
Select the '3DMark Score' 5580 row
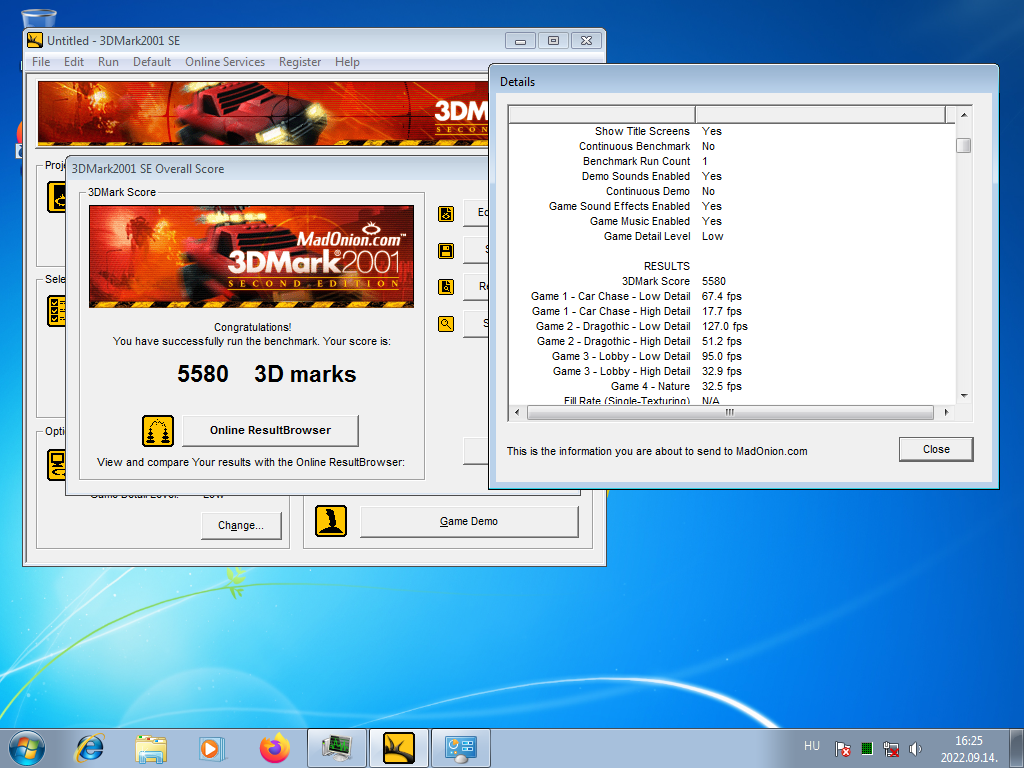coord(732,281)
